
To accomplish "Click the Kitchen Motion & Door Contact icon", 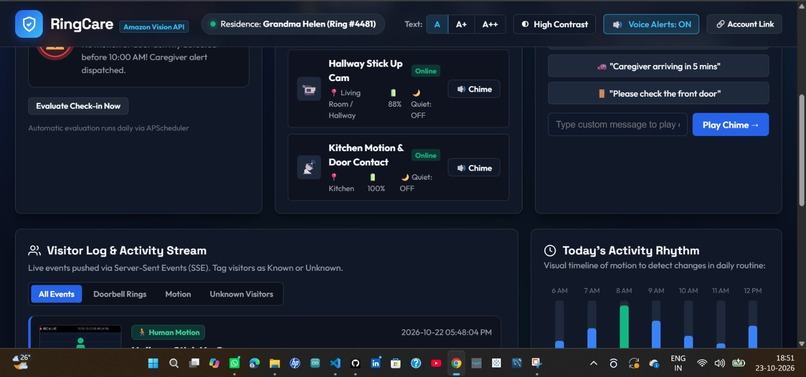I will (309, 168).
